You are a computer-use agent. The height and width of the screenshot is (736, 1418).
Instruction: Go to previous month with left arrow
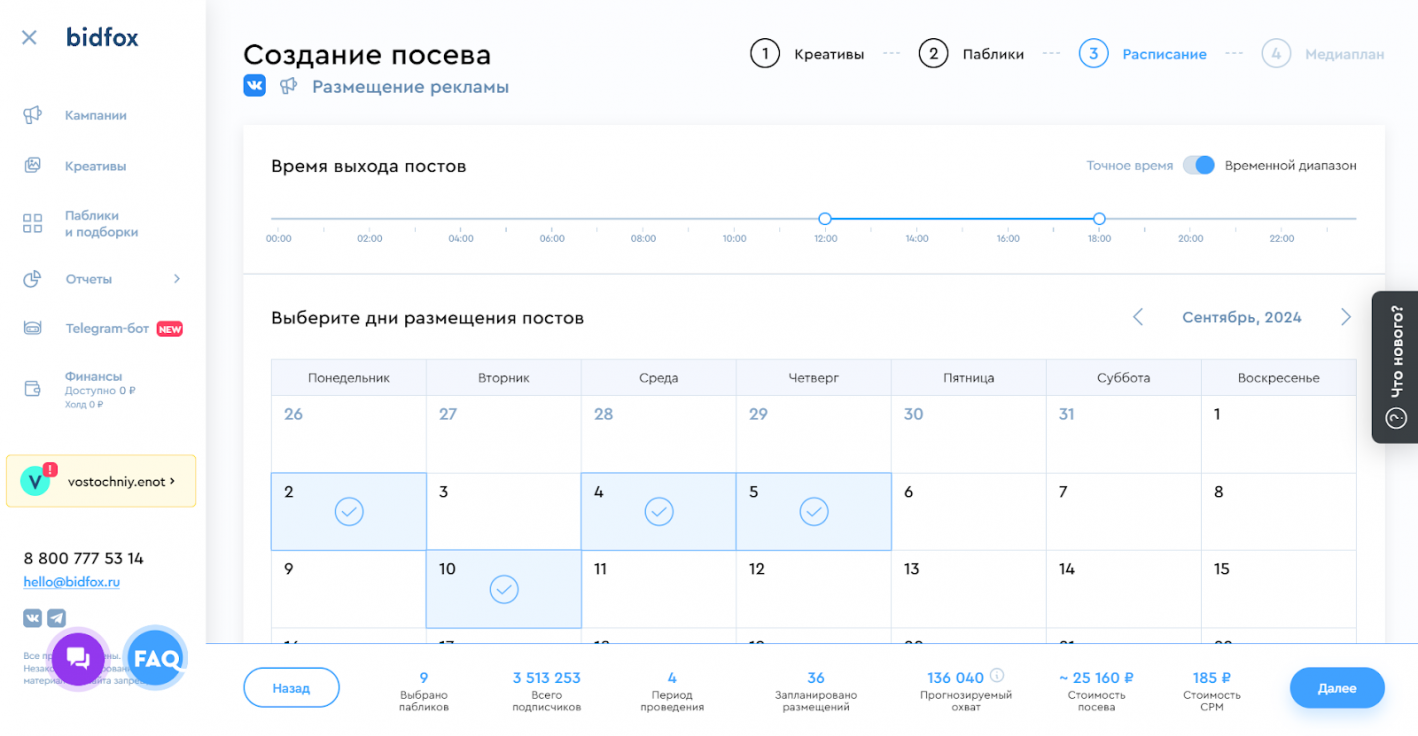[1138, 317]
